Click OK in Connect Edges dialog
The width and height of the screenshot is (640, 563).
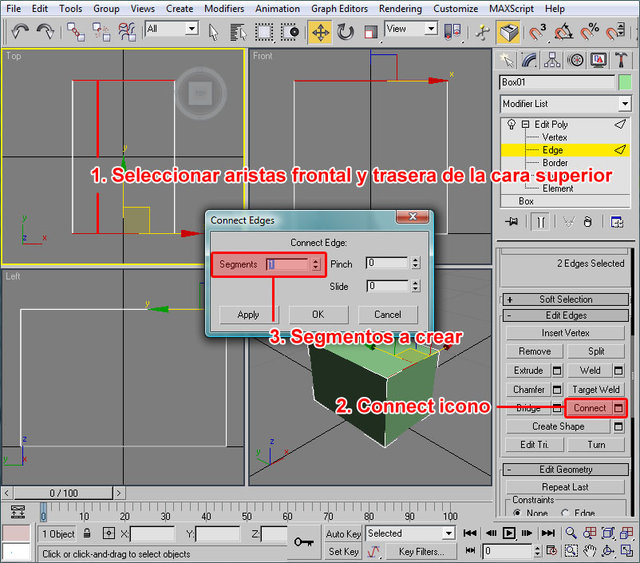(x=317, y=314)
